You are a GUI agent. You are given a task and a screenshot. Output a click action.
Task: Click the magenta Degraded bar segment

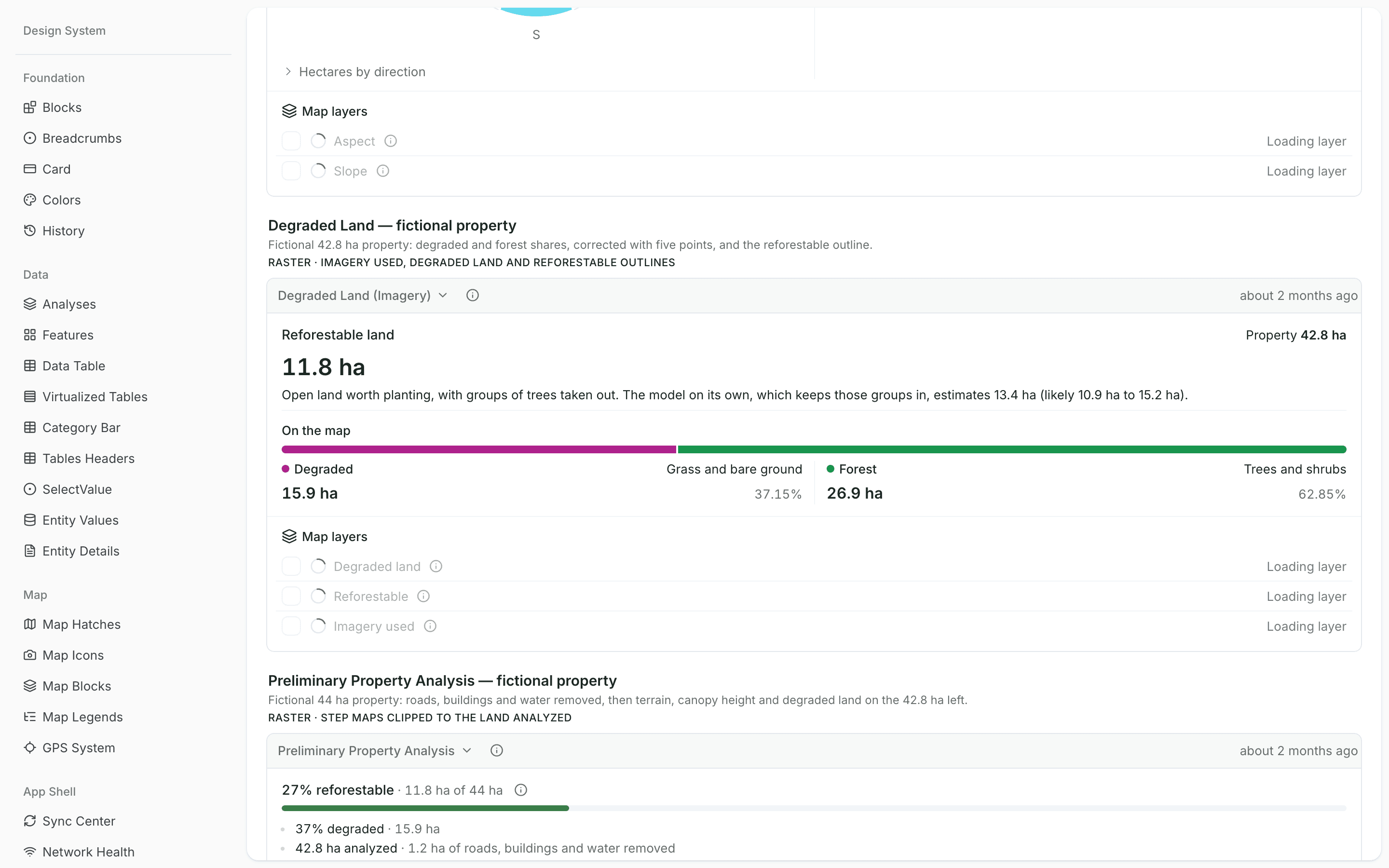click(479, 449)
